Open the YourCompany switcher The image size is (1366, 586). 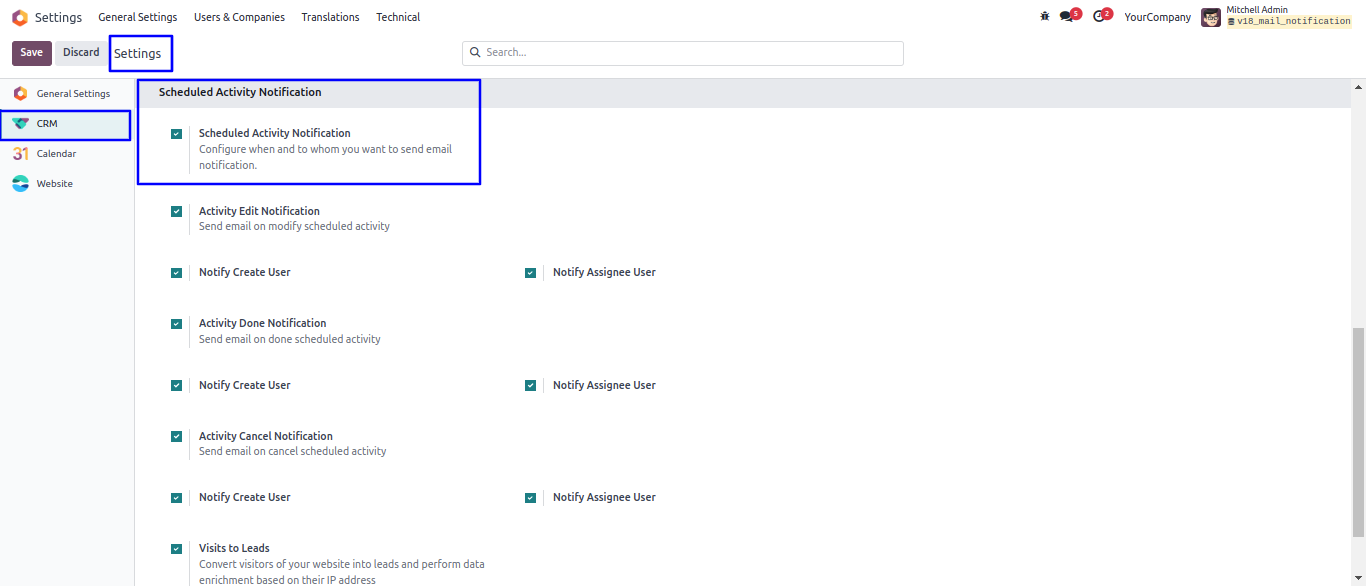(x=1157, y=17)
